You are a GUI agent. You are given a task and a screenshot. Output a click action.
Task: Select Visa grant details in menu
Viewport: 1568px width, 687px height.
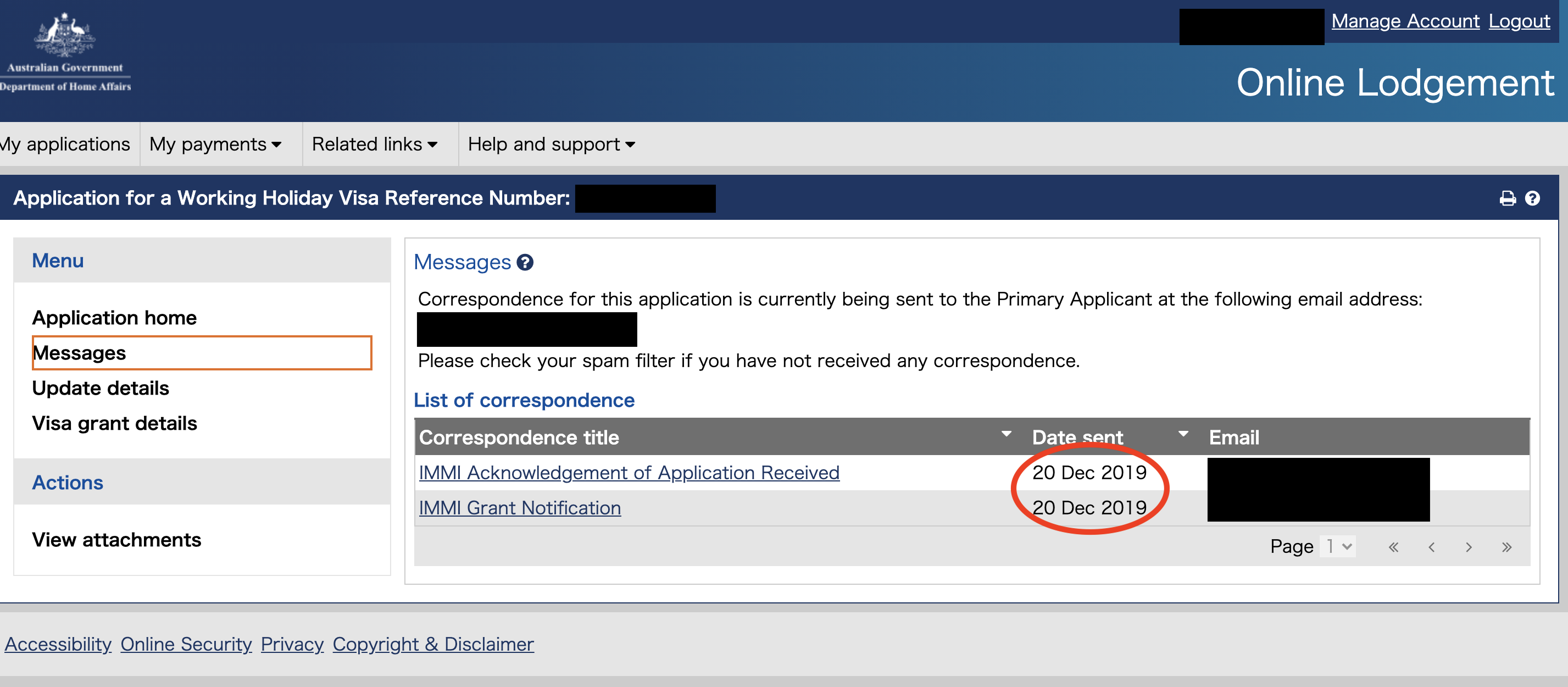114,423
